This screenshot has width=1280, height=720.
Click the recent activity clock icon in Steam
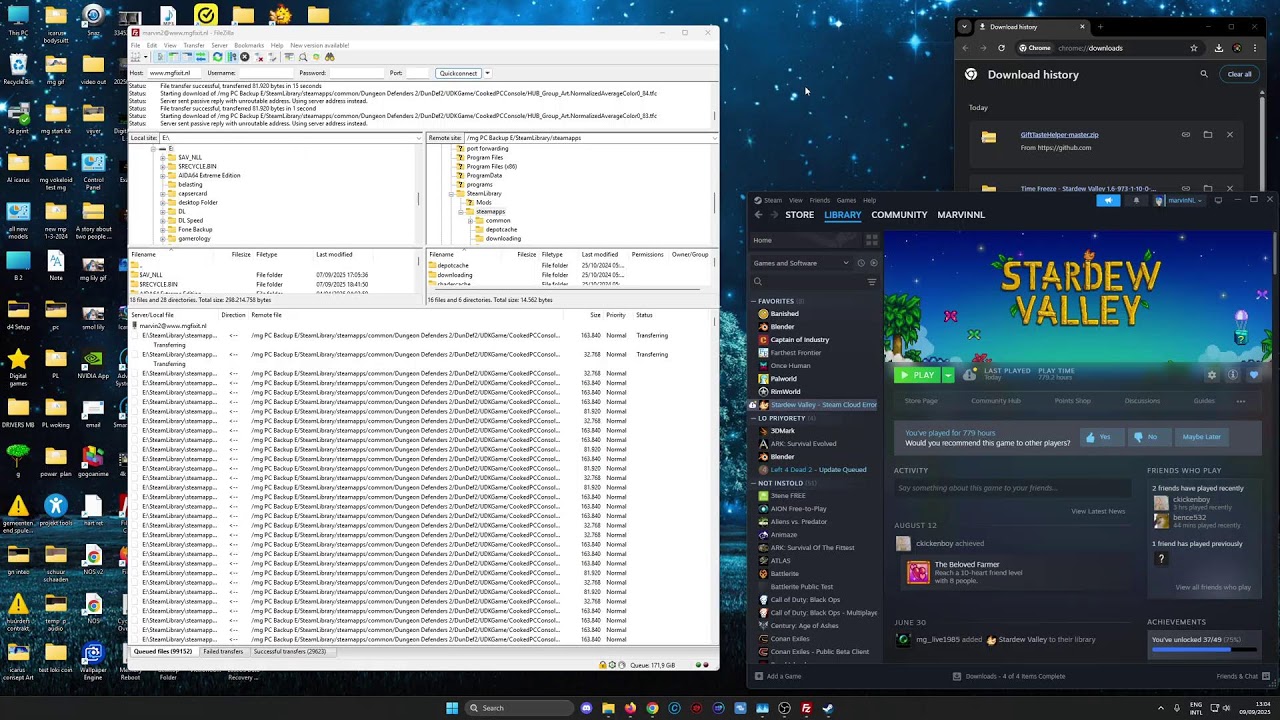861,263
